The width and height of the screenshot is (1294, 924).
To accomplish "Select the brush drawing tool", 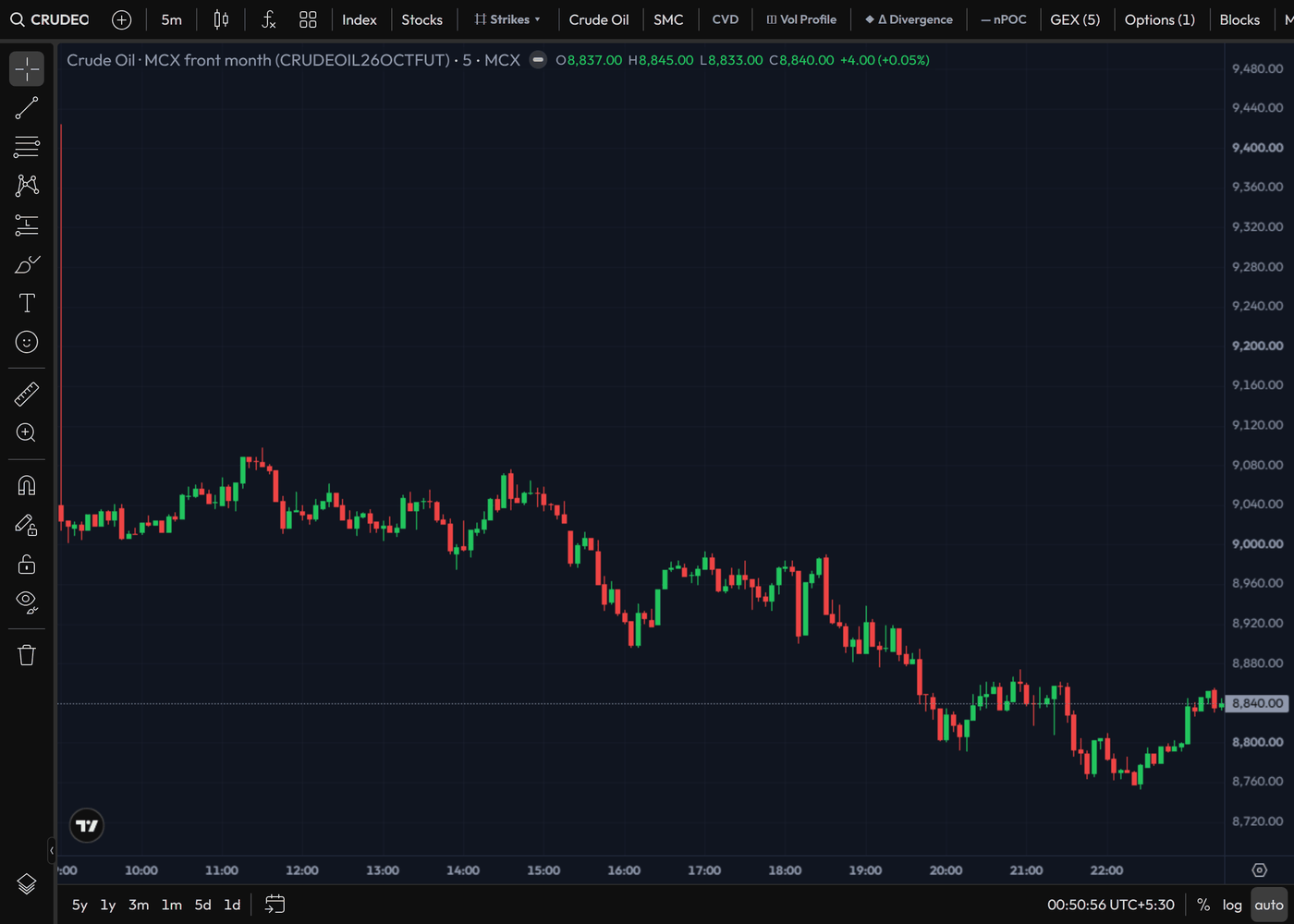I will point(27,264).
